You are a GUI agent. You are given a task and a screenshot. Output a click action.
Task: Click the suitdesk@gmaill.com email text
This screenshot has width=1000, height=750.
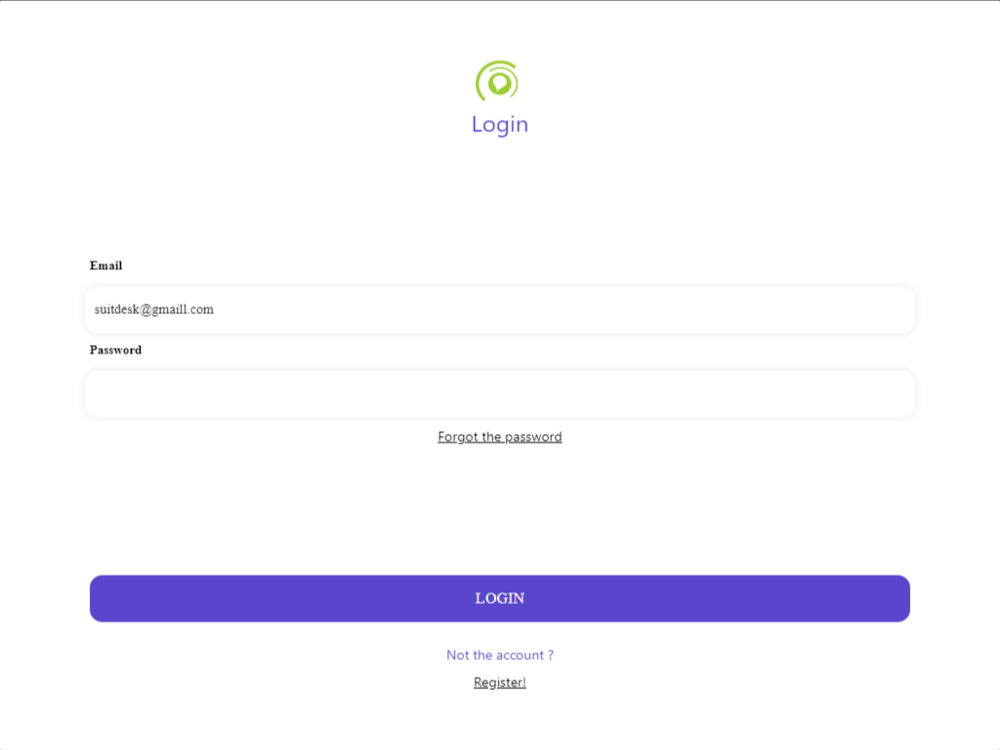[153, 309]
